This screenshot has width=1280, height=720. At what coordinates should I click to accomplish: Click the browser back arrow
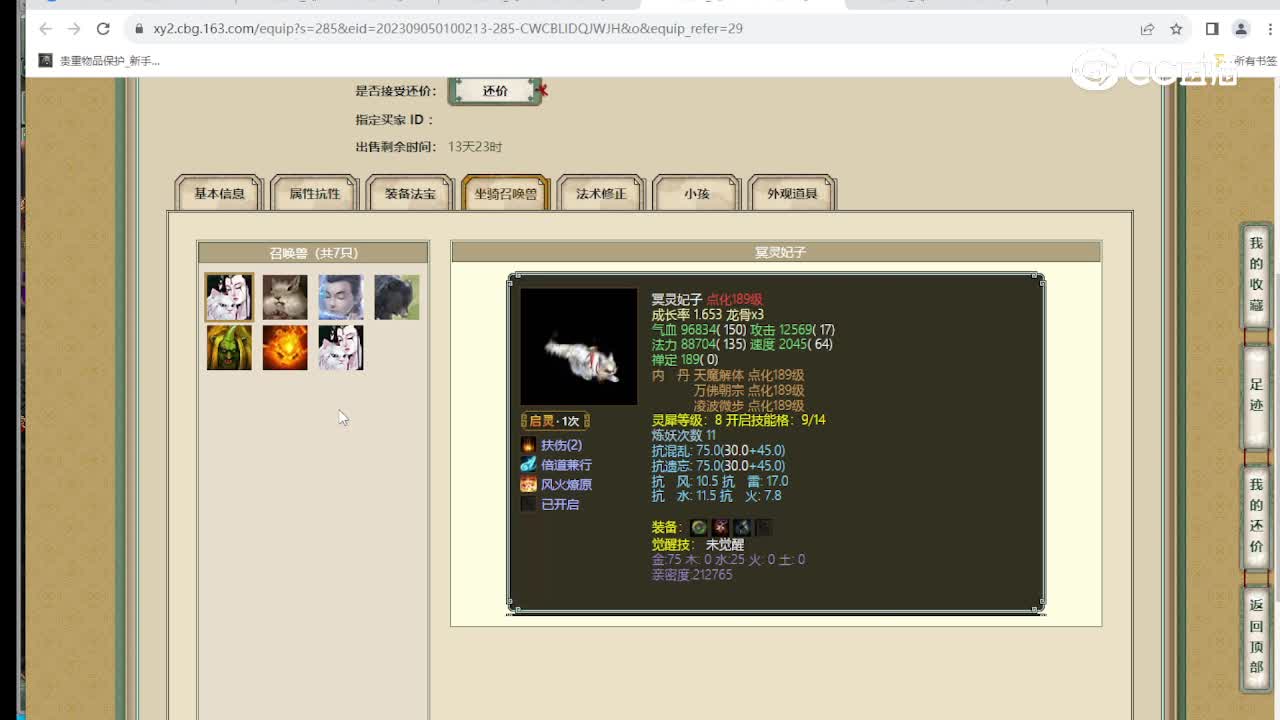(x=45, y=29)
